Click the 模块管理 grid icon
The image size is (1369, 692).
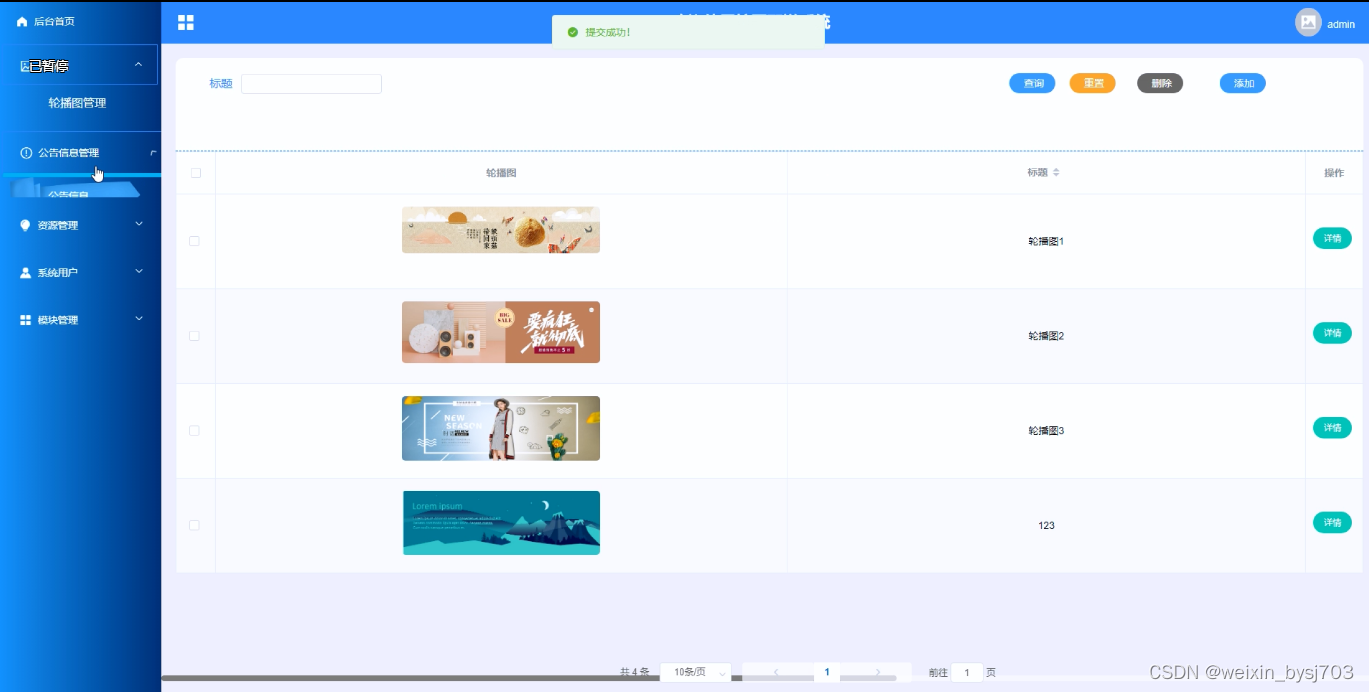point(26,320)
